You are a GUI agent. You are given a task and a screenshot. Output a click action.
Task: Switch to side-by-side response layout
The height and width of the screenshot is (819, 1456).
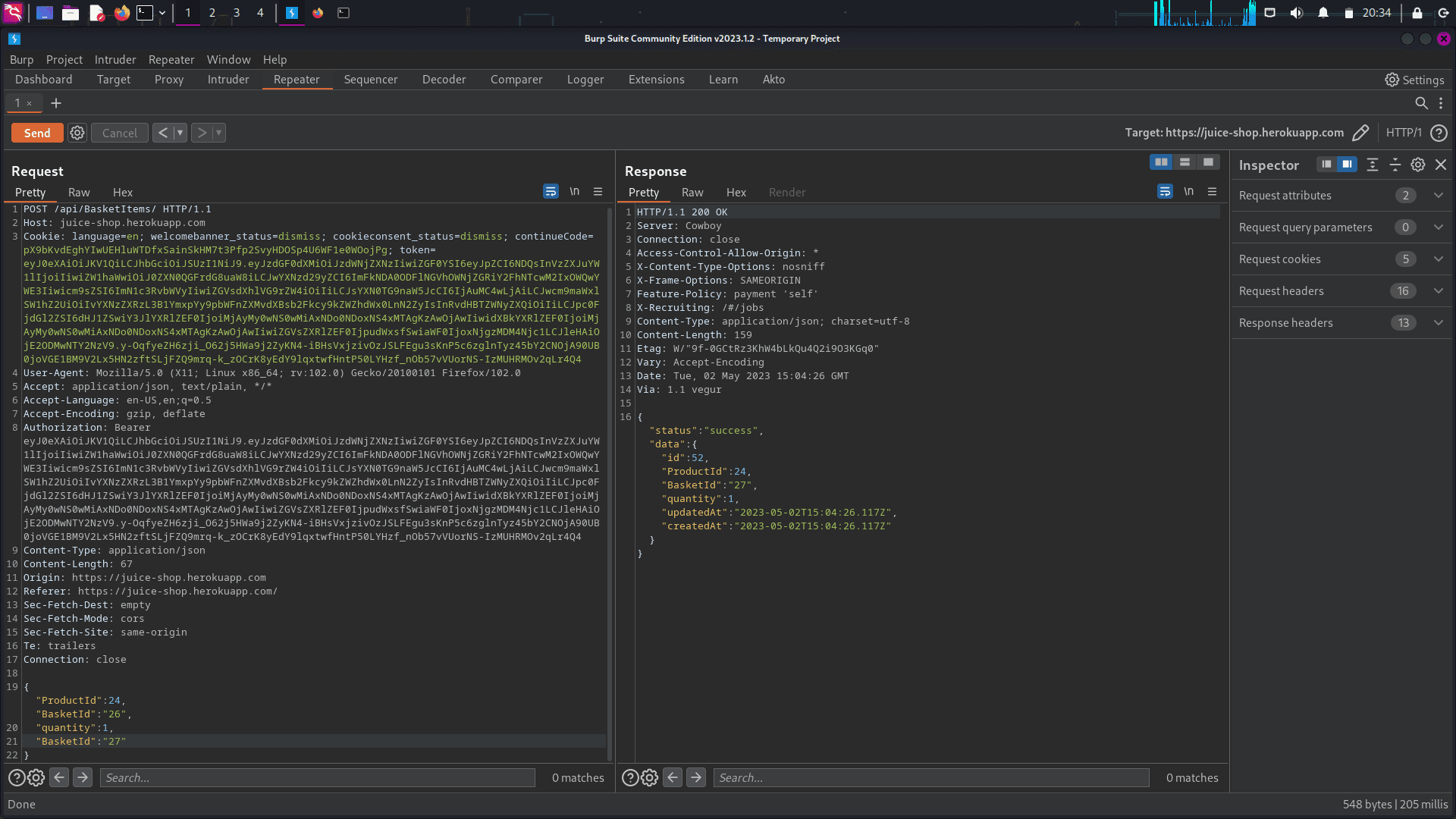click(x=1160, y=162)
